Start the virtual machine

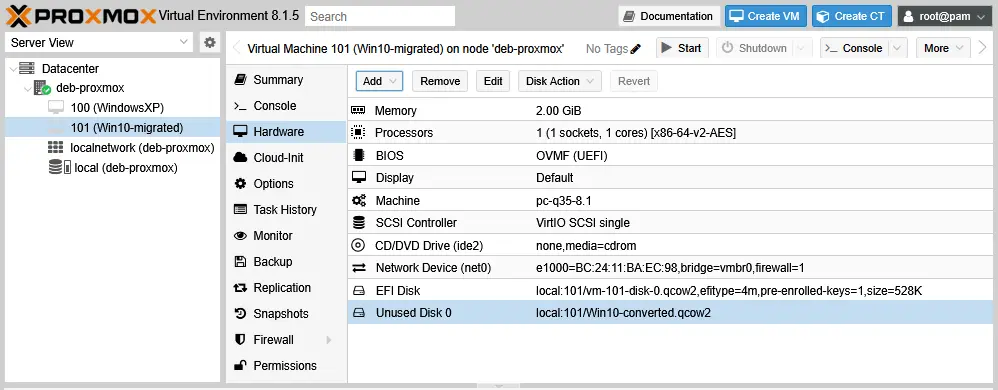(x=682, y=48)
